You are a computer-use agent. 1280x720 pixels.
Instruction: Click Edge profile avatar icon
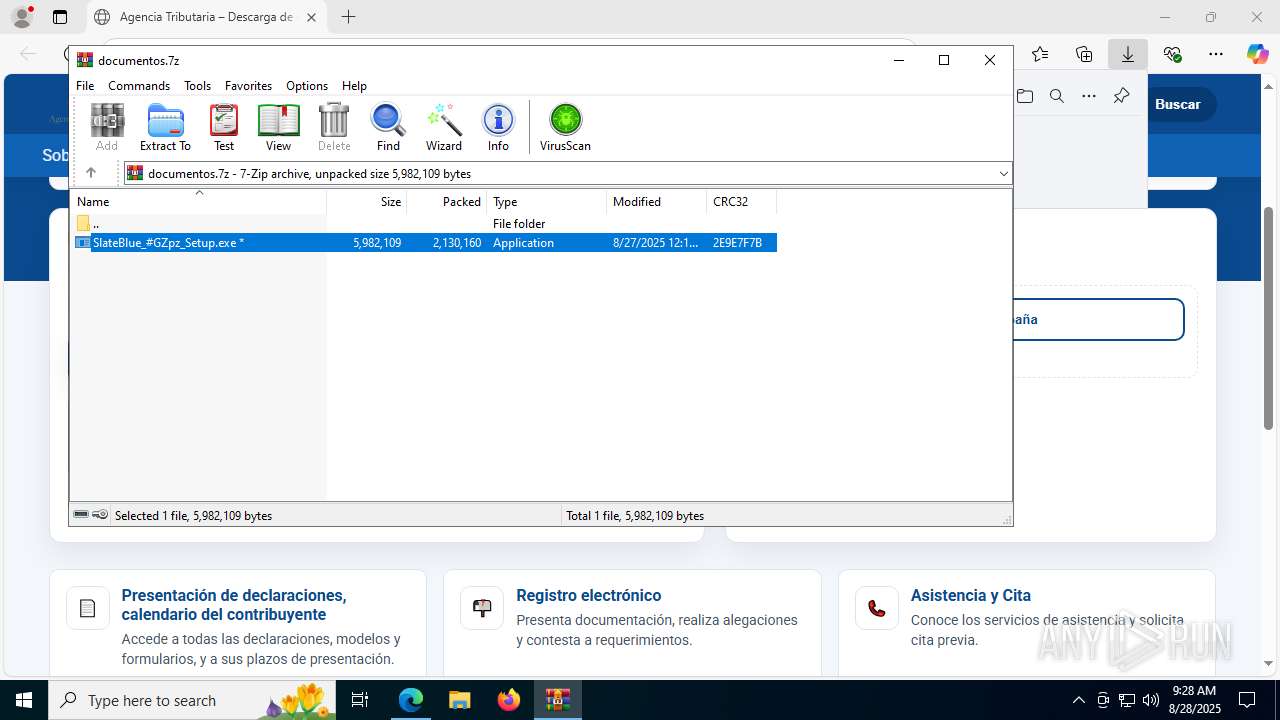click(x=21, y=17)
